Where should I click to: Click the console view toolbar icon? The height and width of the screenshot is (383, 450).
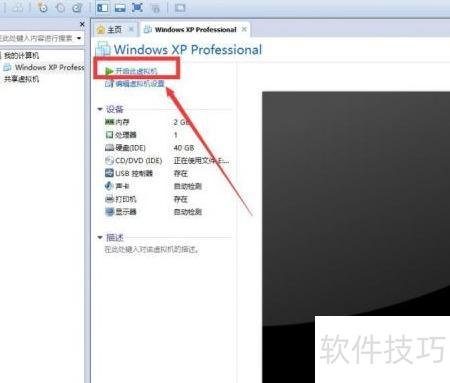coord(180,8)
